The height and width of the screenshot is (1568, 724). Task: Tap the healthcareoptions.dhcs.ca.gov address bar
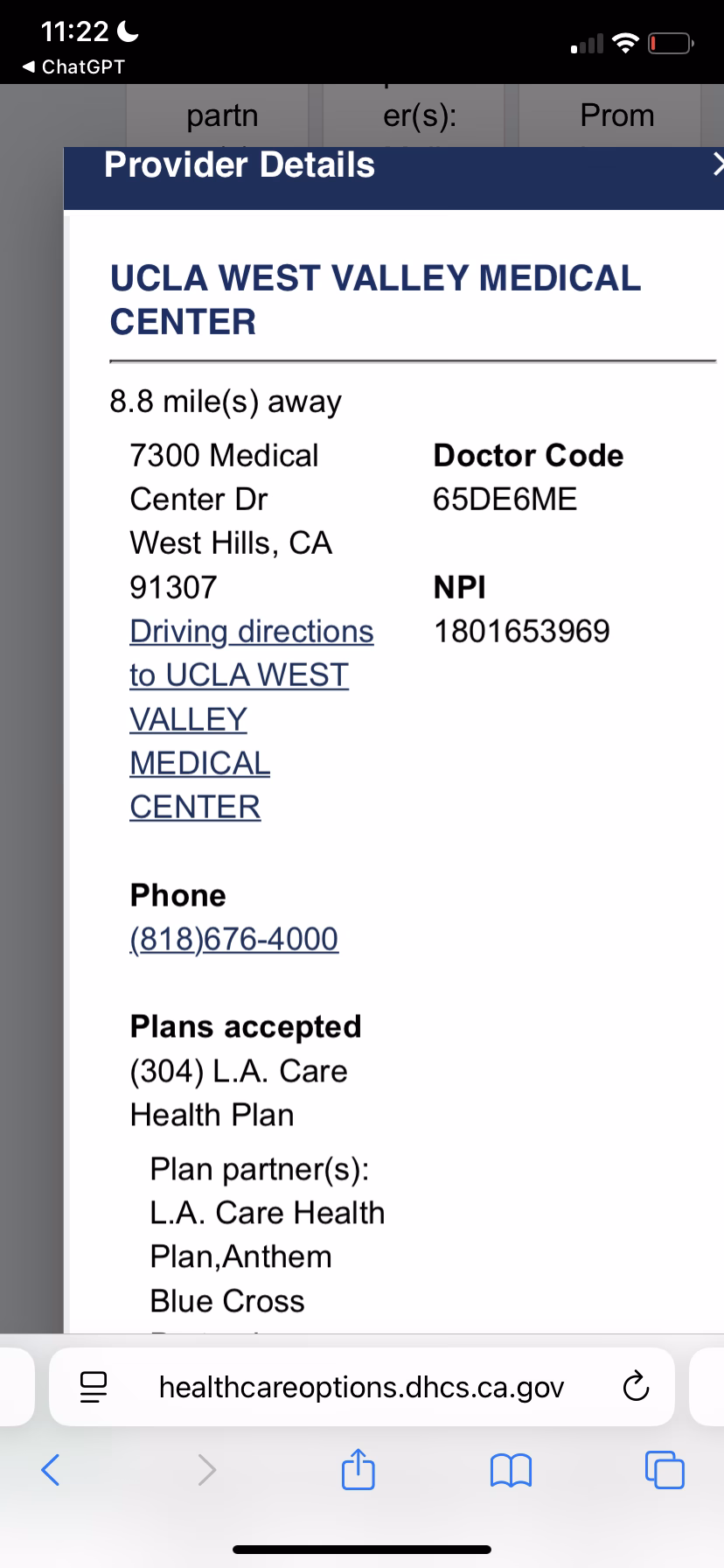pos(361,1387)
